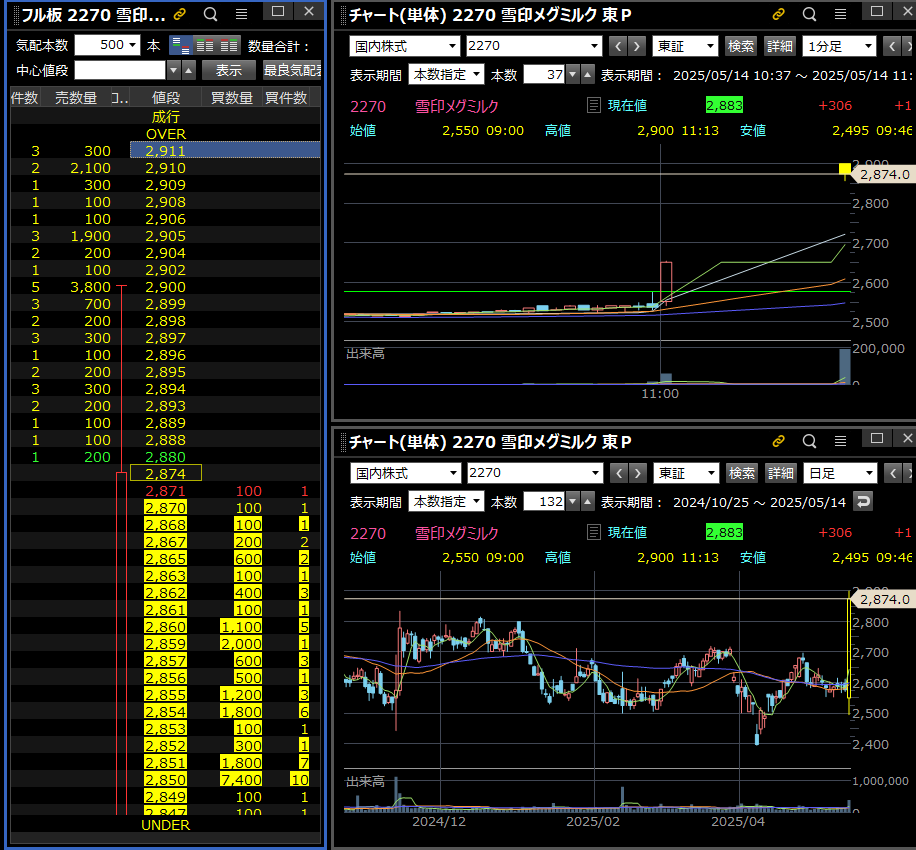Go to the previous symbol in the 1分足 chart
916x850 pixels.
(618, 46)
